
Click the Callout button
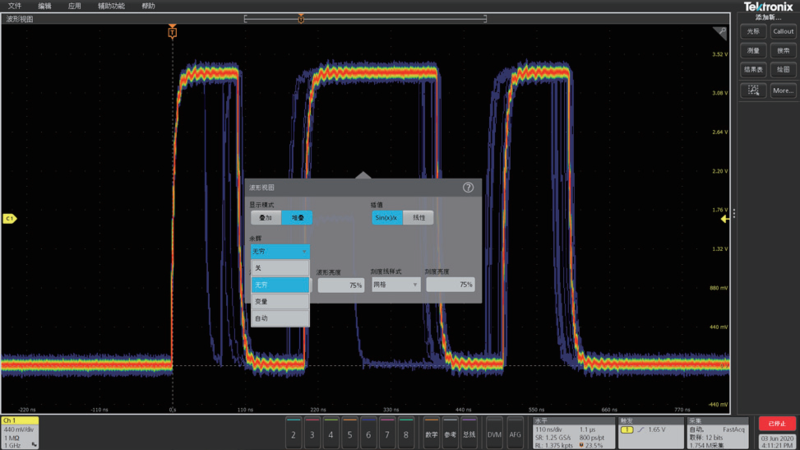coord(783,31)
